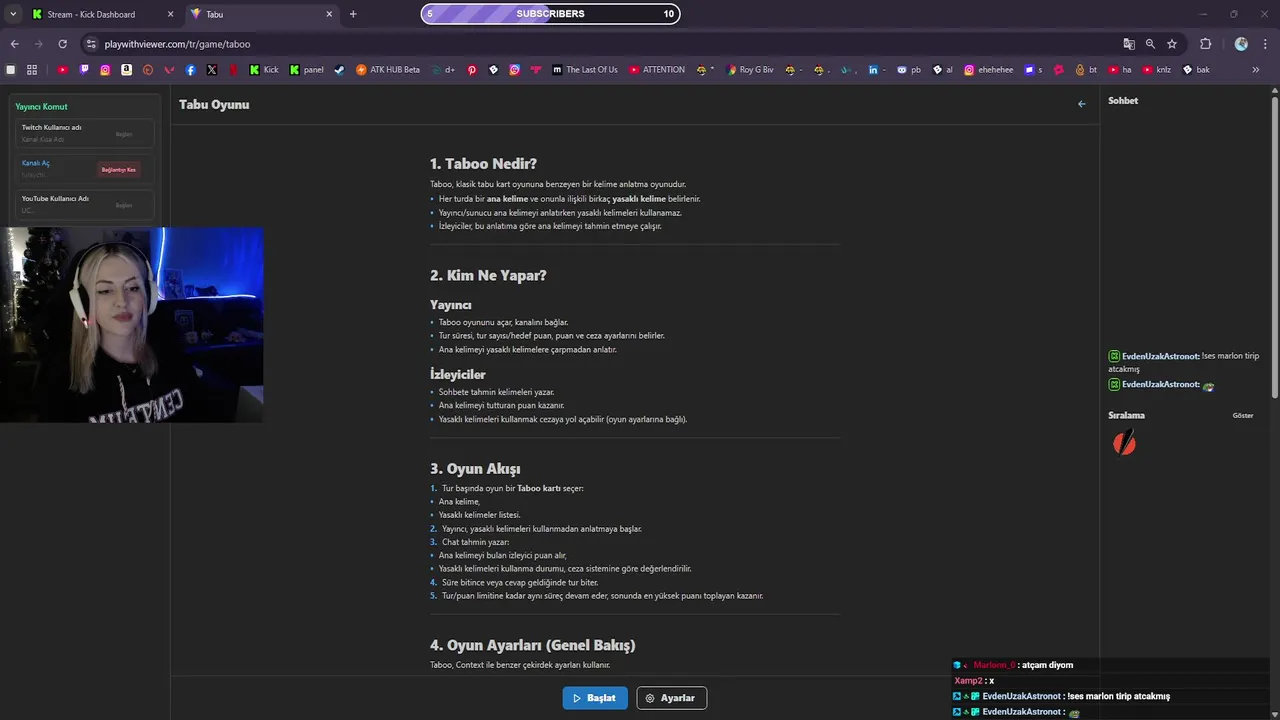Viewport: 1280px width, 720px height.
Task: Click the Başlat start button
Action: click(x=595, y=698)
